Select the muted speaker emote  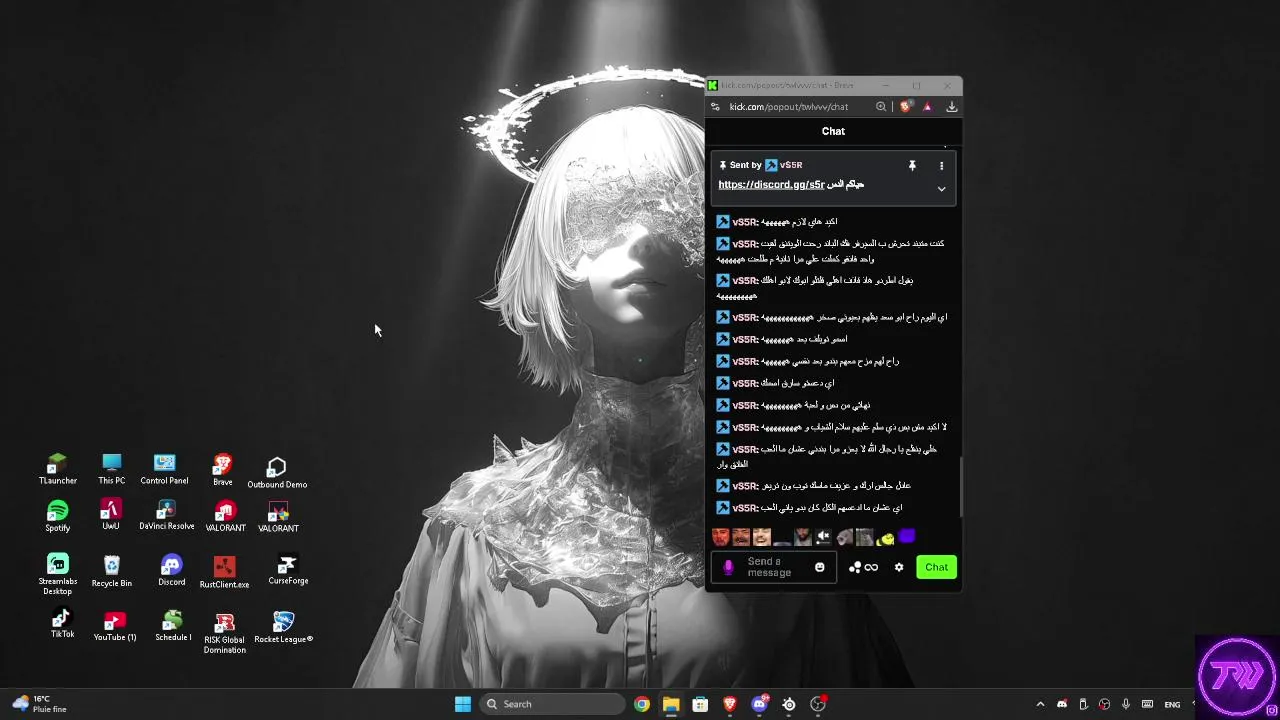[823, 537]
